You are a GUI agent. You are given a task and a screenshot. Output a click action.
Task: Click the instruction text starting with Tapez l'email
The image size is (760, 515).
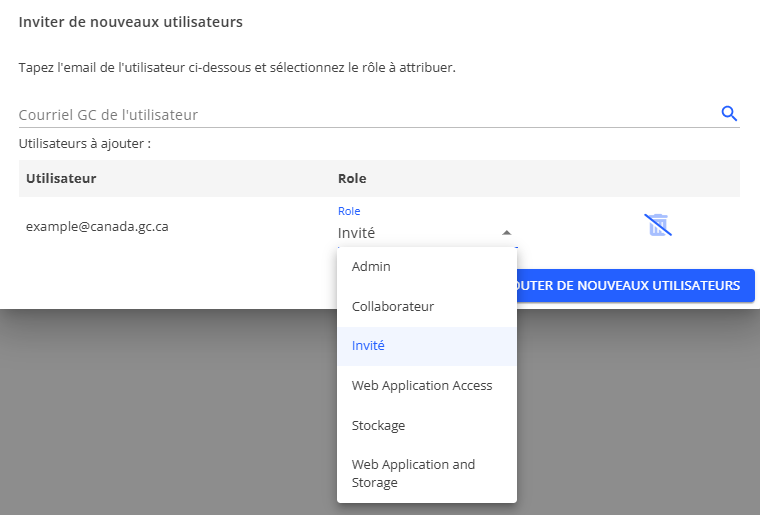click(237, 68)
